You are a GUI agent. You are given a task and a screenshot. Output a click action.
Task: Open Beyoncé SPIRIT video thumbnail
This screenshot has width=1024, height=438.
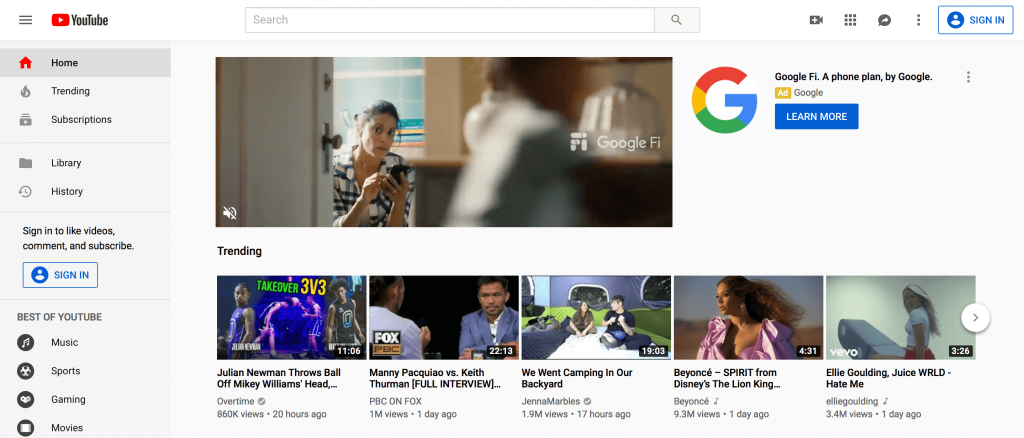pos(748,317)
